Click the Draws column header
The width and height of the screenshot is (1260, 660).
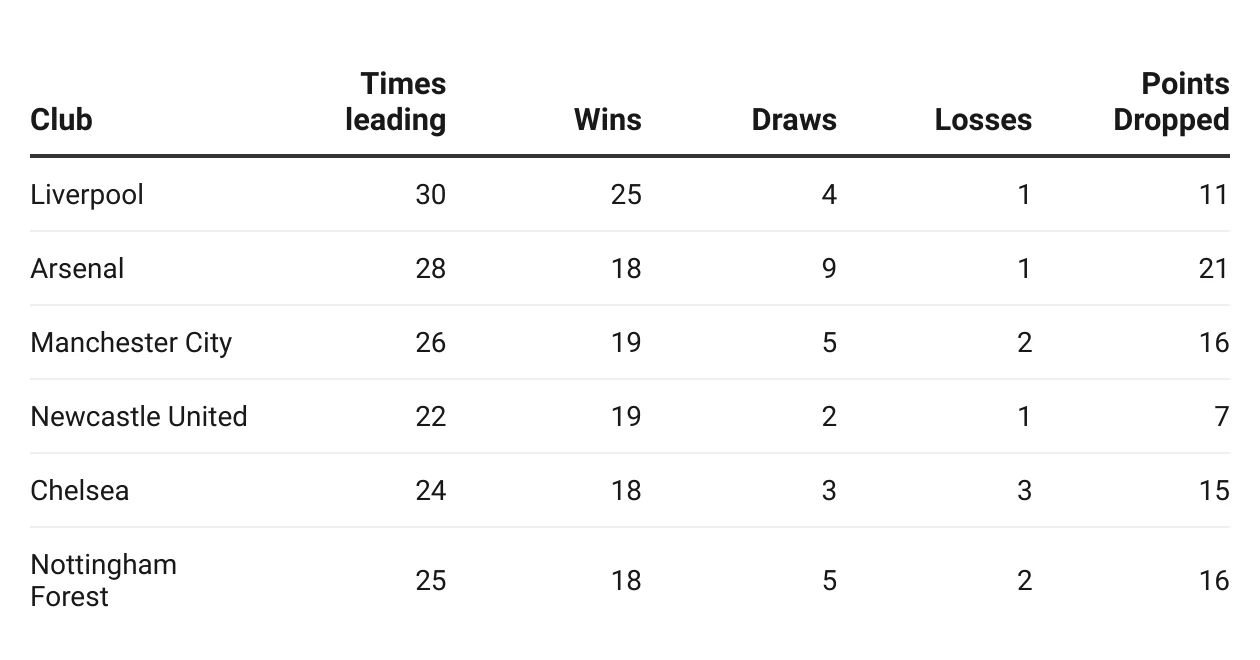coord(794,120)
